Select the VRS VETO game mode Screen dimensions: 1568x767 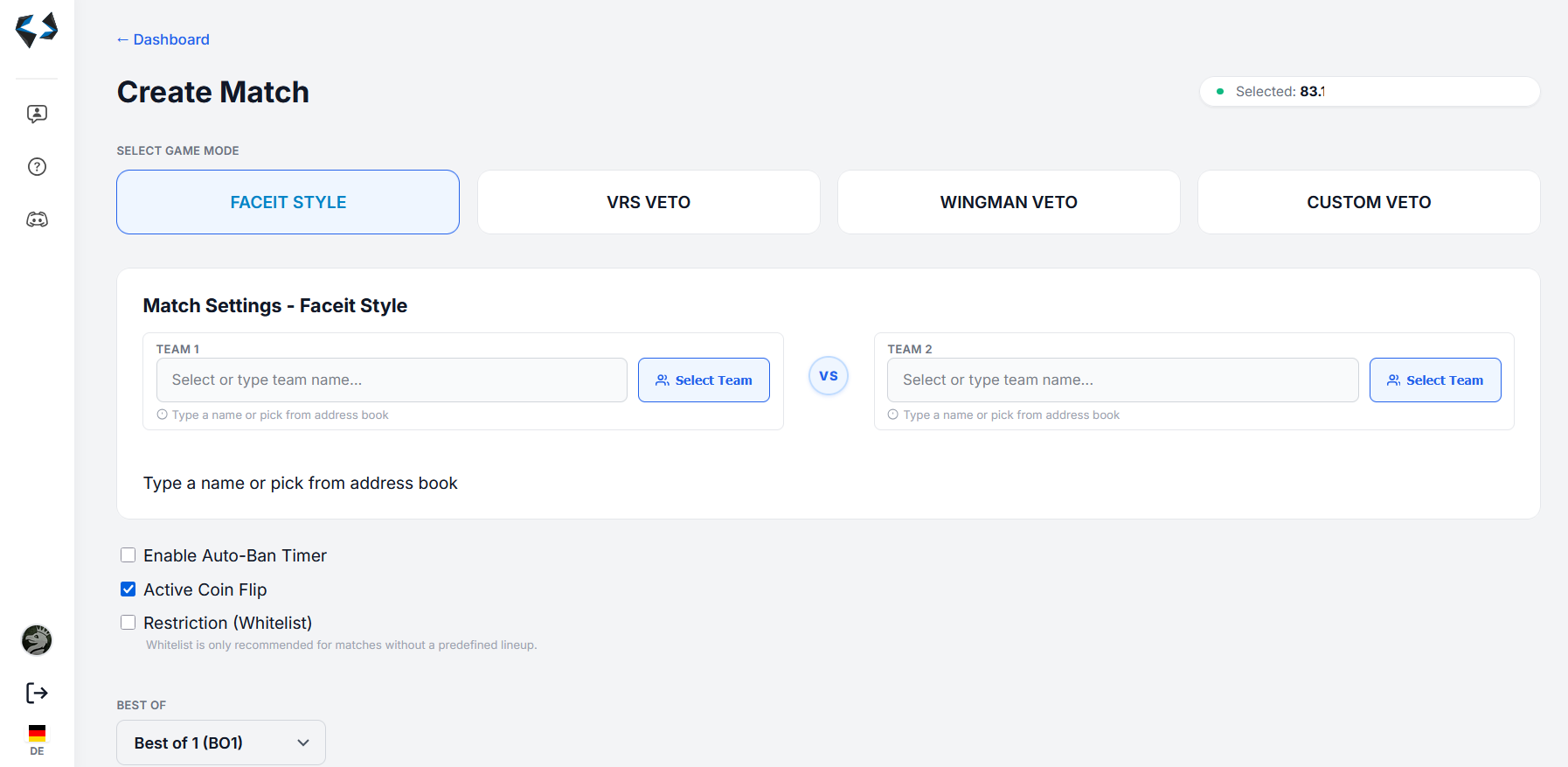click(649, 202)
